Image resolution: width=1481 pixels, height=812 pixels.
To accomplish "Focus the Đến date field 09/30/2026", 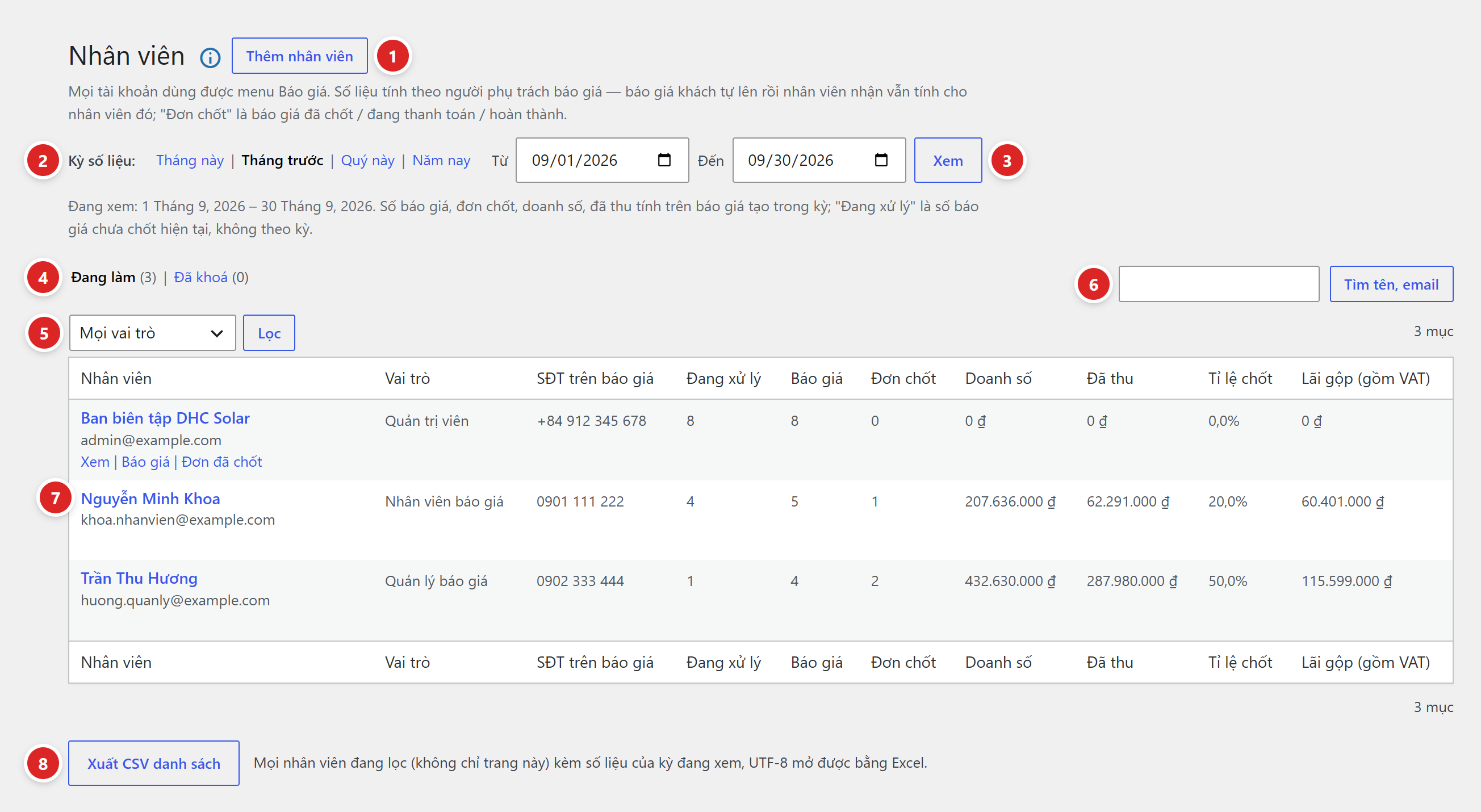I will click(819, 160).
